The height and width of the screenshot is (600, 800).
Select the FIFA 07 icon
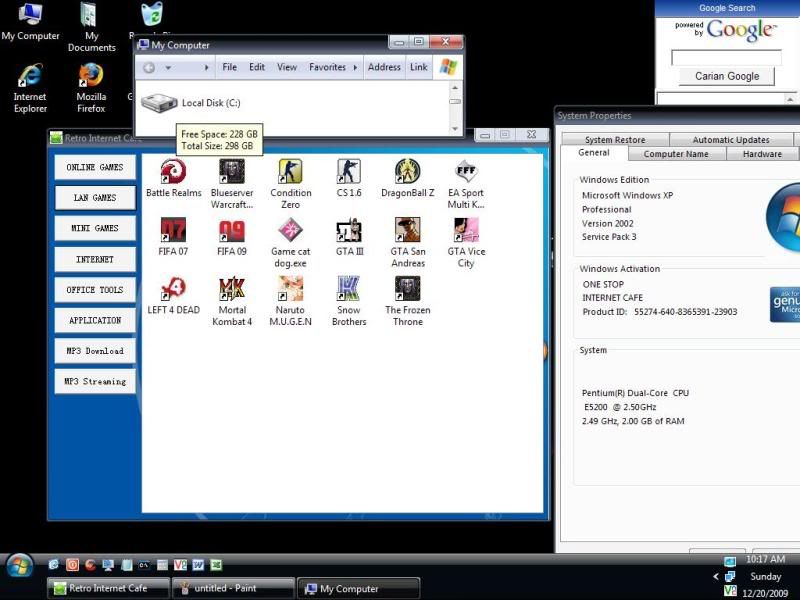173,237
